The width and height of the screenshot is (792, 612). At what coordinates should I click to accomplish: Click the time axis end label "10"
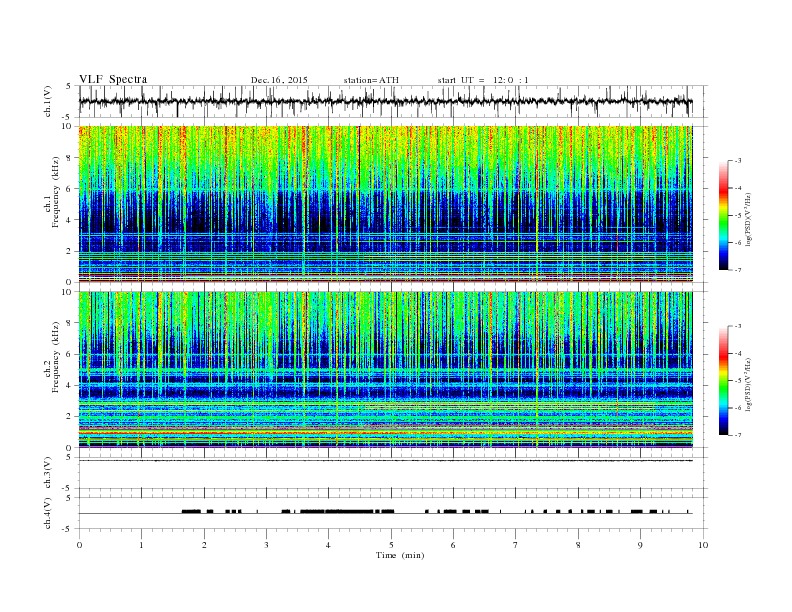point(703,545)
